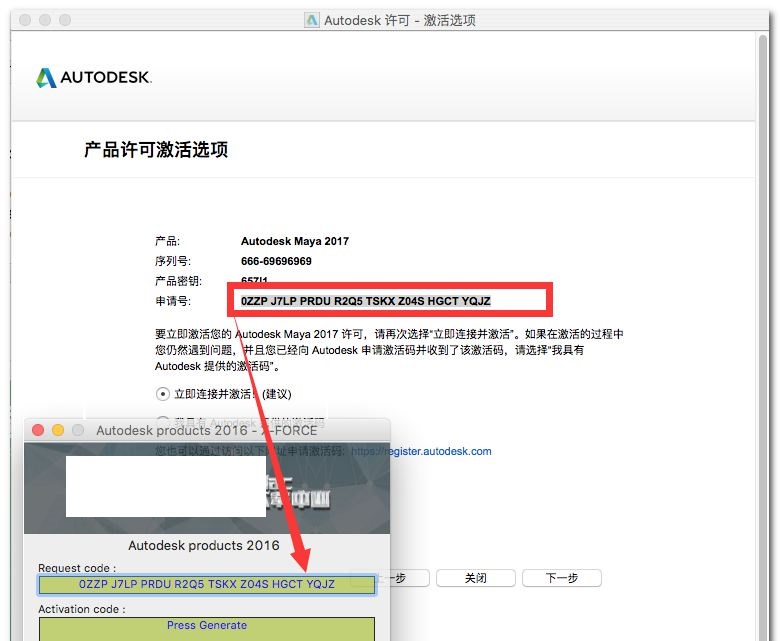Select the connect and activate now radio option
Viewport: 780px width, 641px height.
[x=163, y=394]
